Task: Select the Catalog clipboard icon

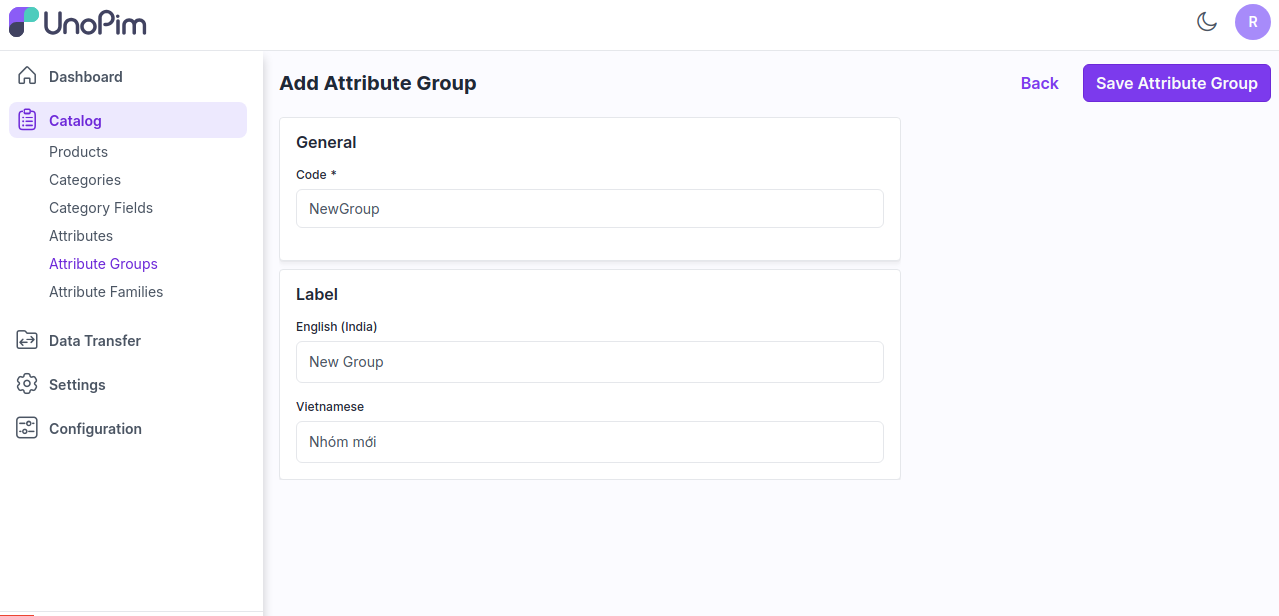Action: point(26,119)
